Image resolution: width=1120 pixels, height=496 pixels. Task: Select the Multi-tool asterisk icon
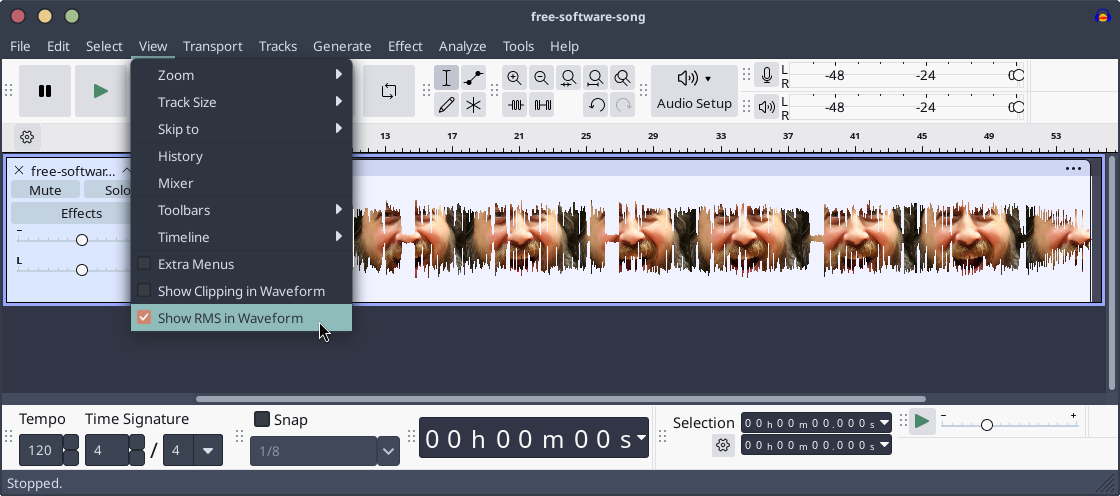click(x=474, y=105)
